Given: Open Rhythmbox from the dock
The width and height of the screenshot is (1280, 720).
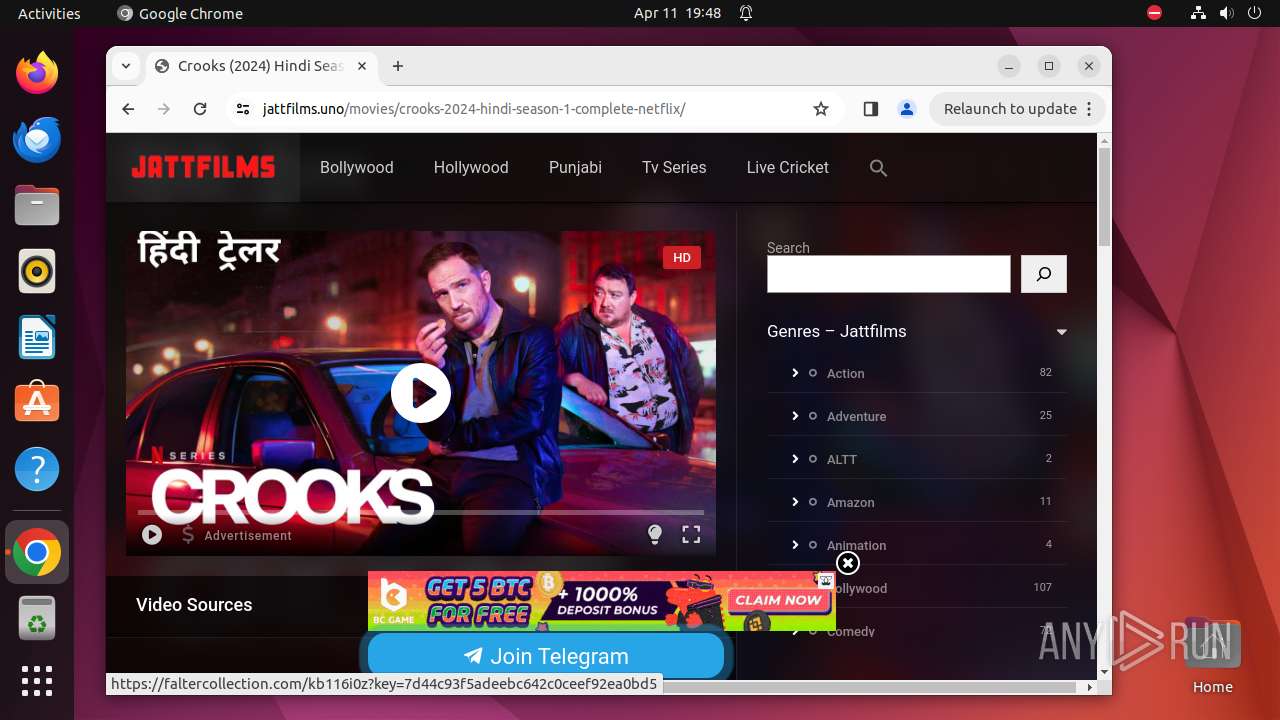Looking at the screenshot, I should click(x=37, y=271).
